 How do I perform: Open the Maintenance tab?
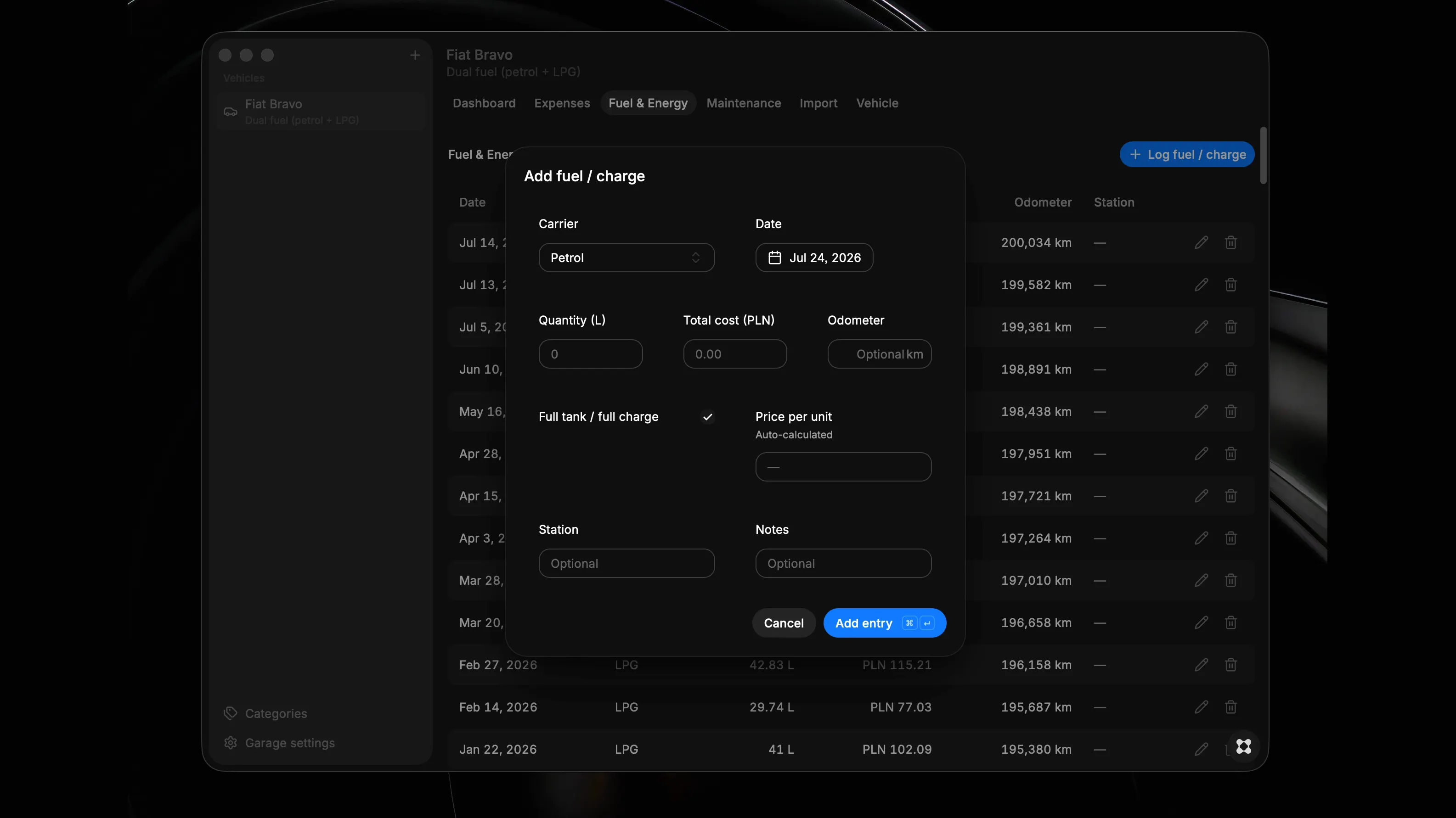[743, 103]
